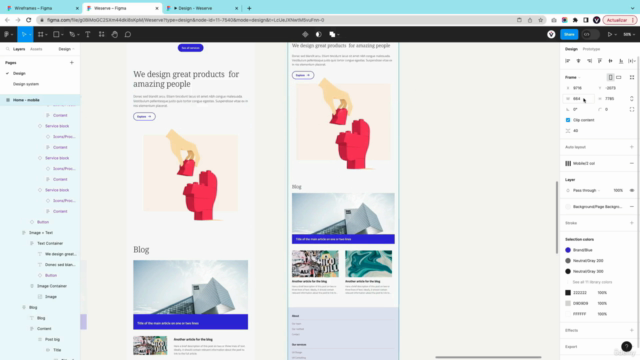Switch to the Assets tab
This screenshot has width=640, height=360.
[36, 49]
